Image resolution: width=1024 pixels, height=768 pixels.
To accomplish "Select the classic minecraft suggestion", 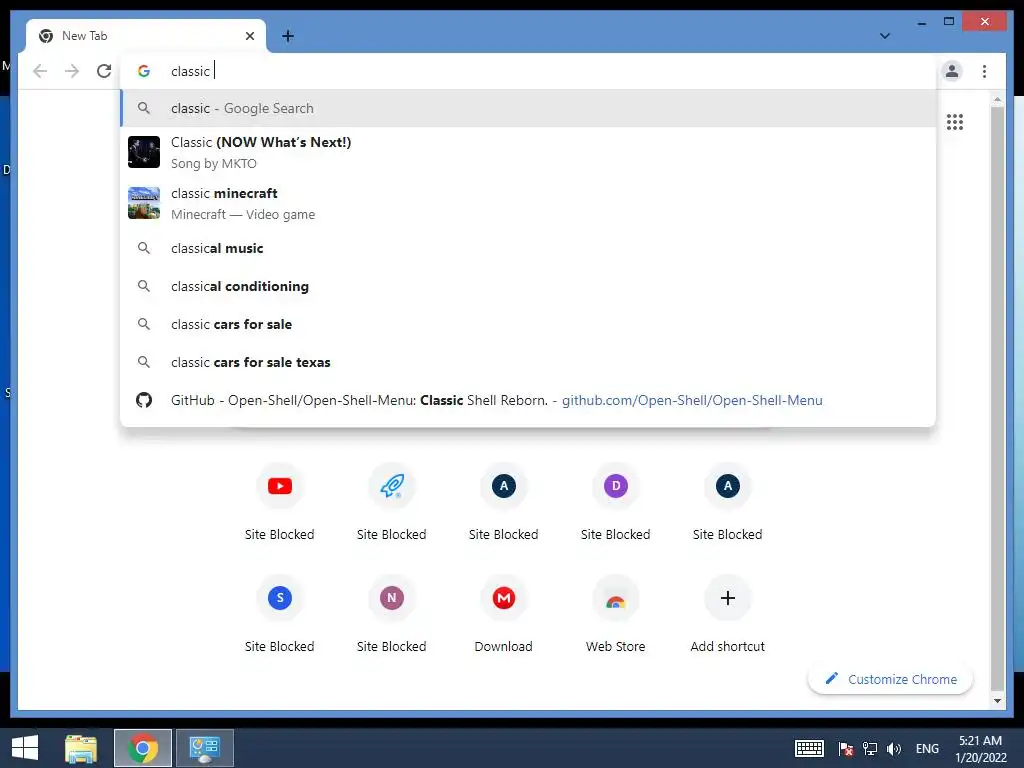I will coord(528,203).
